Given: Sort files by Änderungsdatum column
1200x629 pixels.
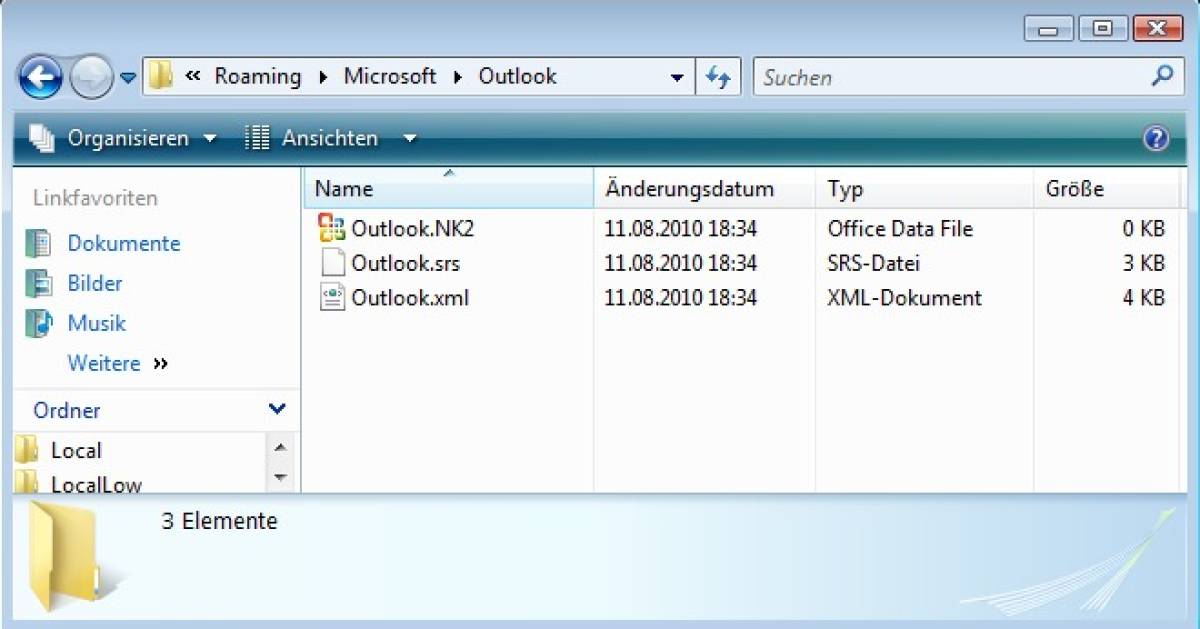Looking at the screenshot, I should point(705,188).
